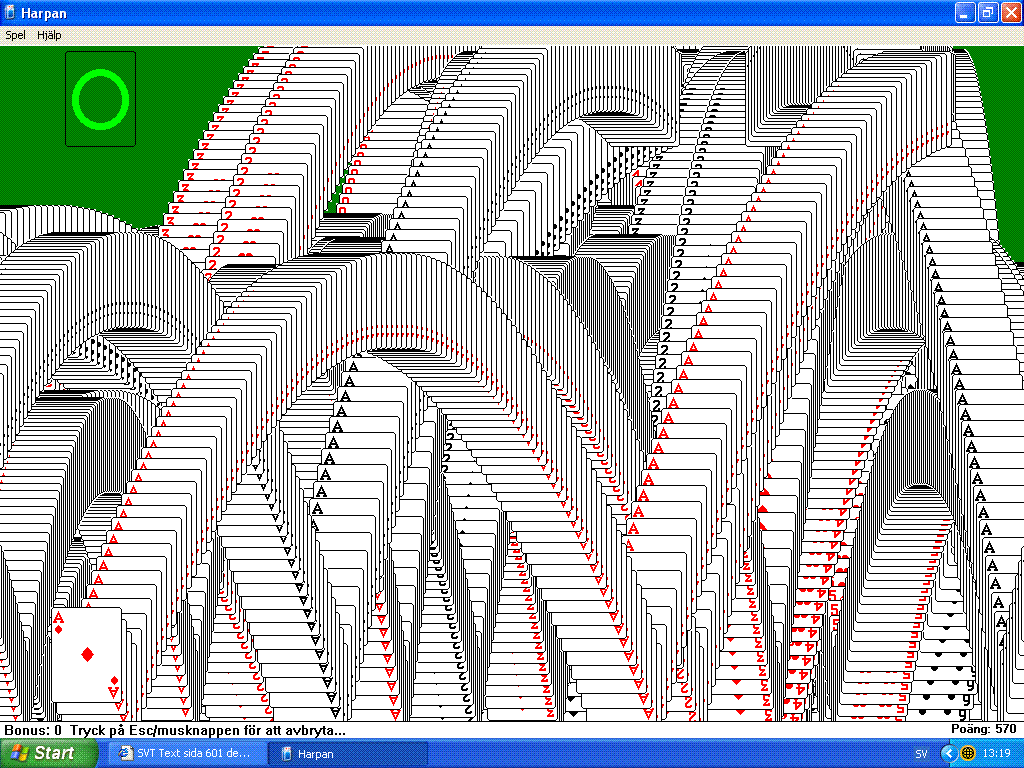Click the Internet Explorer icon on SVT Text taskbar button
Viewport: 1024px width, 768px height.
tap(125, 754)
